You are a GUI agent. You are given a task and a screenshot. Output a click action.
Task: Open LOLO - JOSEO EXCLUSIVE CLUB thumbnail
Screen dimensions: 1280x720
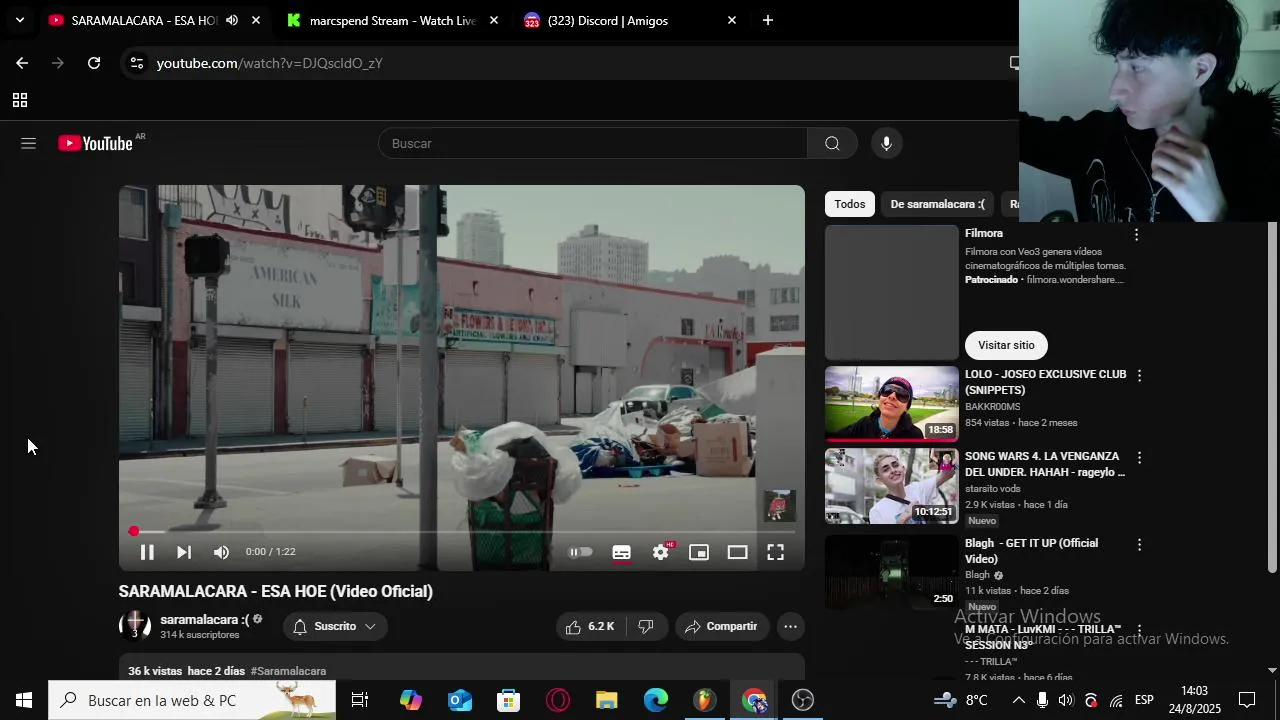[x=892, y=404]
